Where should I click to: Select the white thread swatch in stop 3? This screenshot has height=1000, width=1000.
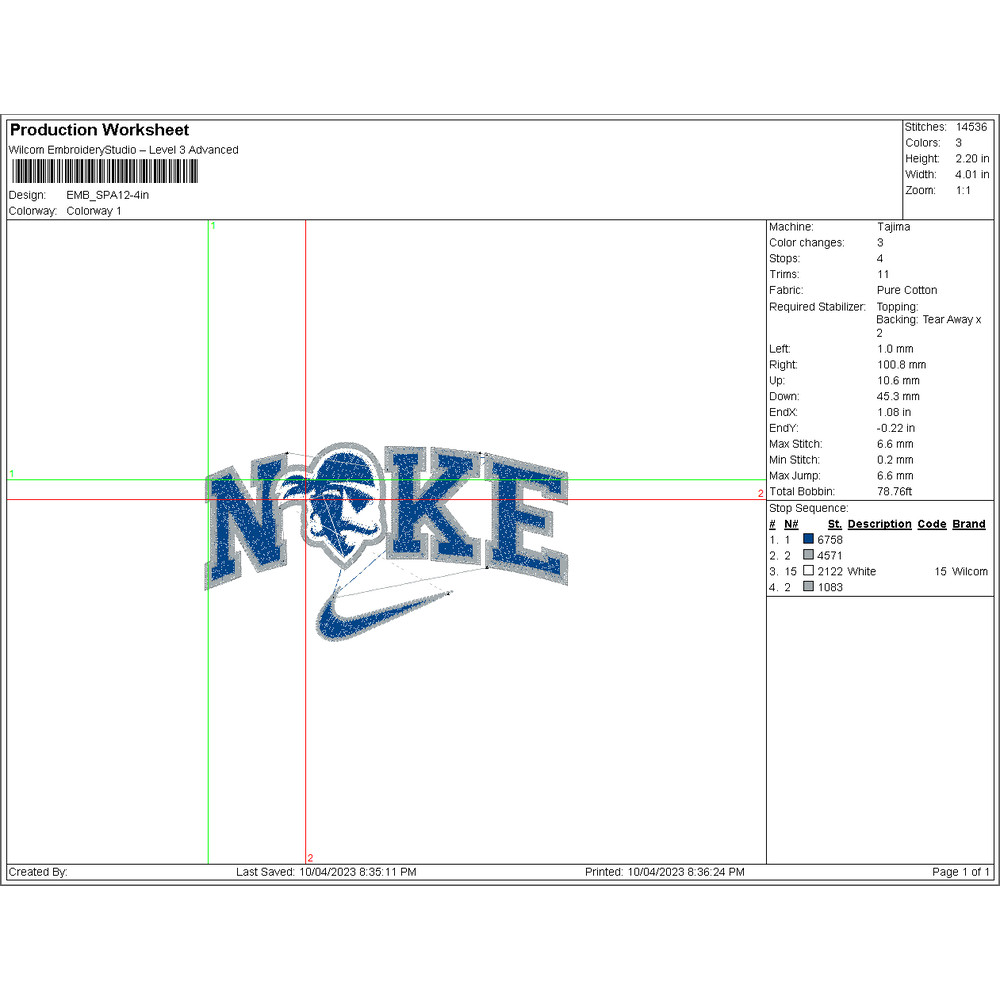[x=808, y=571]
